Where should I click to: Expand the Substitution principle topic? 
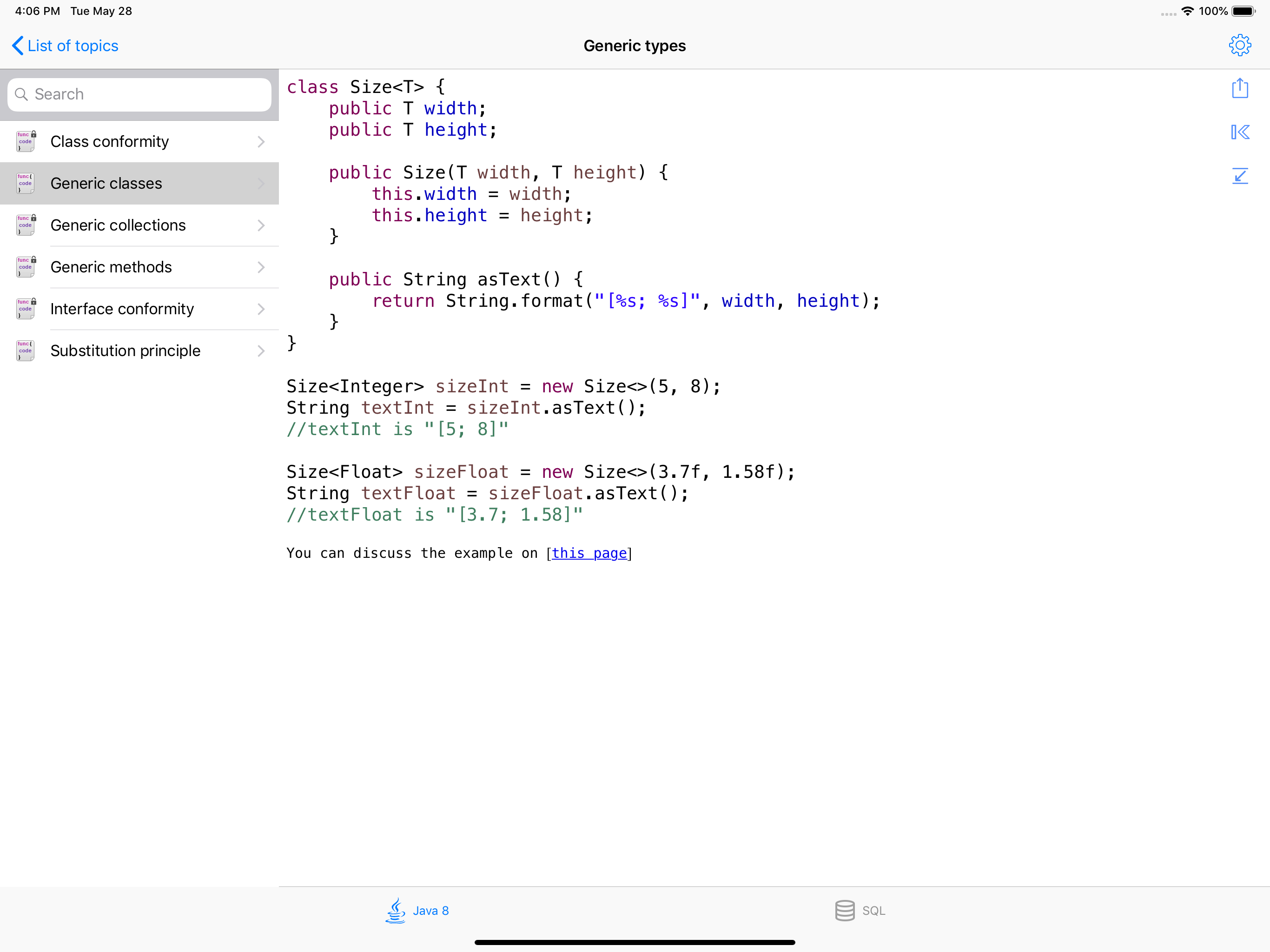[261, 351]
